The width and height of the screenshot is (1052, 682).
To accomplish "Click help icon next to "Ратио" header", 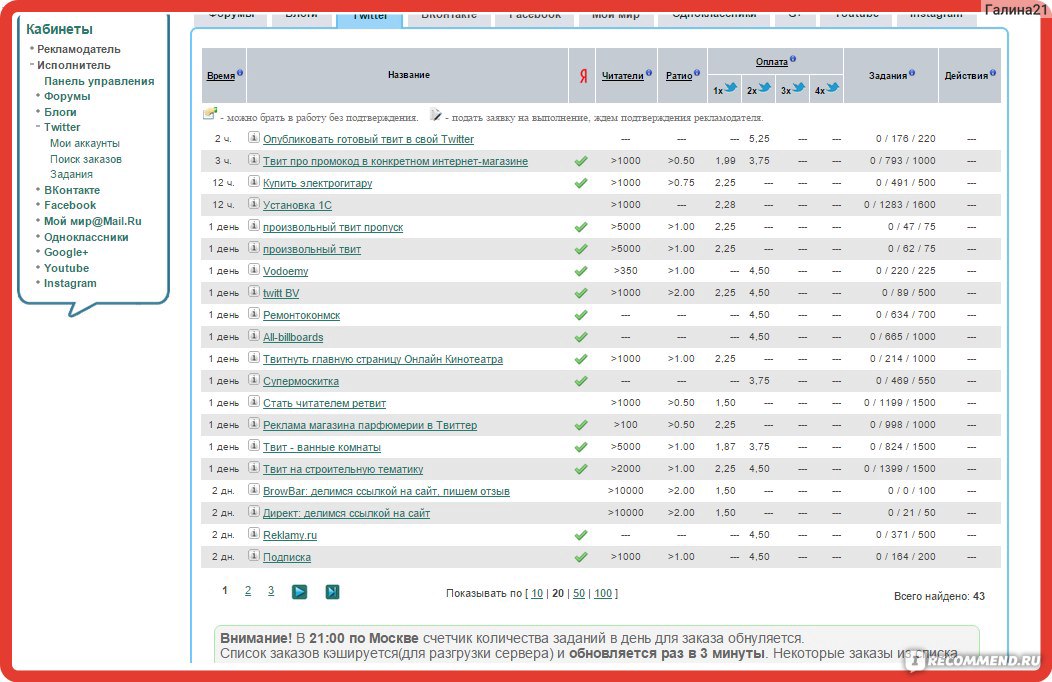I will [697, 73].
